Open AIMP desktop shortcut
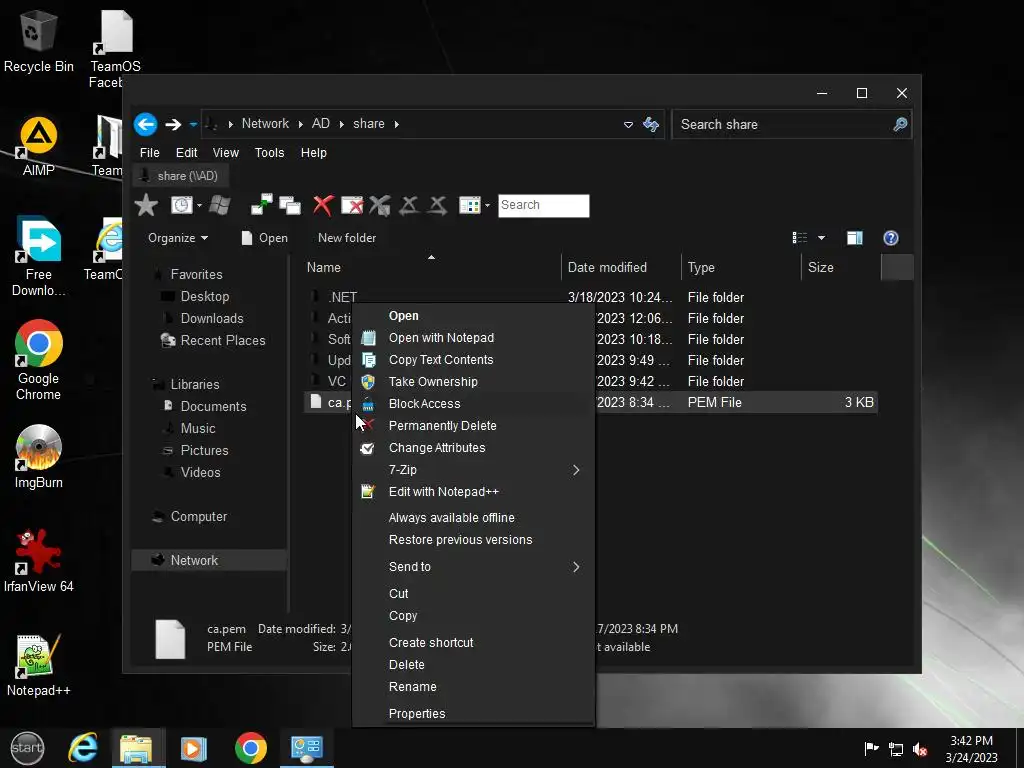This screenshot has height=768, width=1024. coord(39,147)
